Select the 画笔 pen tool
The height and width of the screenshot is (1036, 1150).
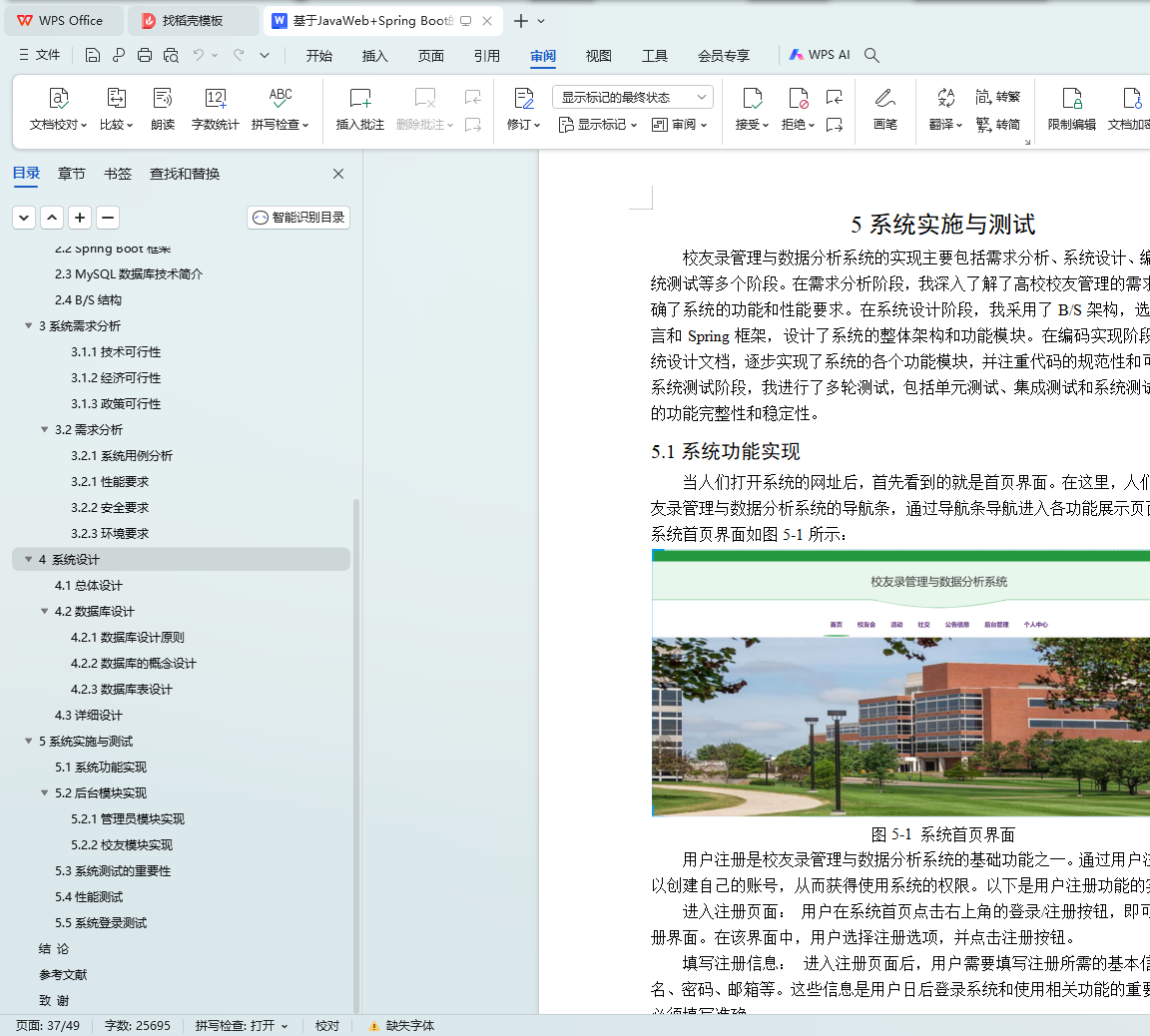click(884, 99)
